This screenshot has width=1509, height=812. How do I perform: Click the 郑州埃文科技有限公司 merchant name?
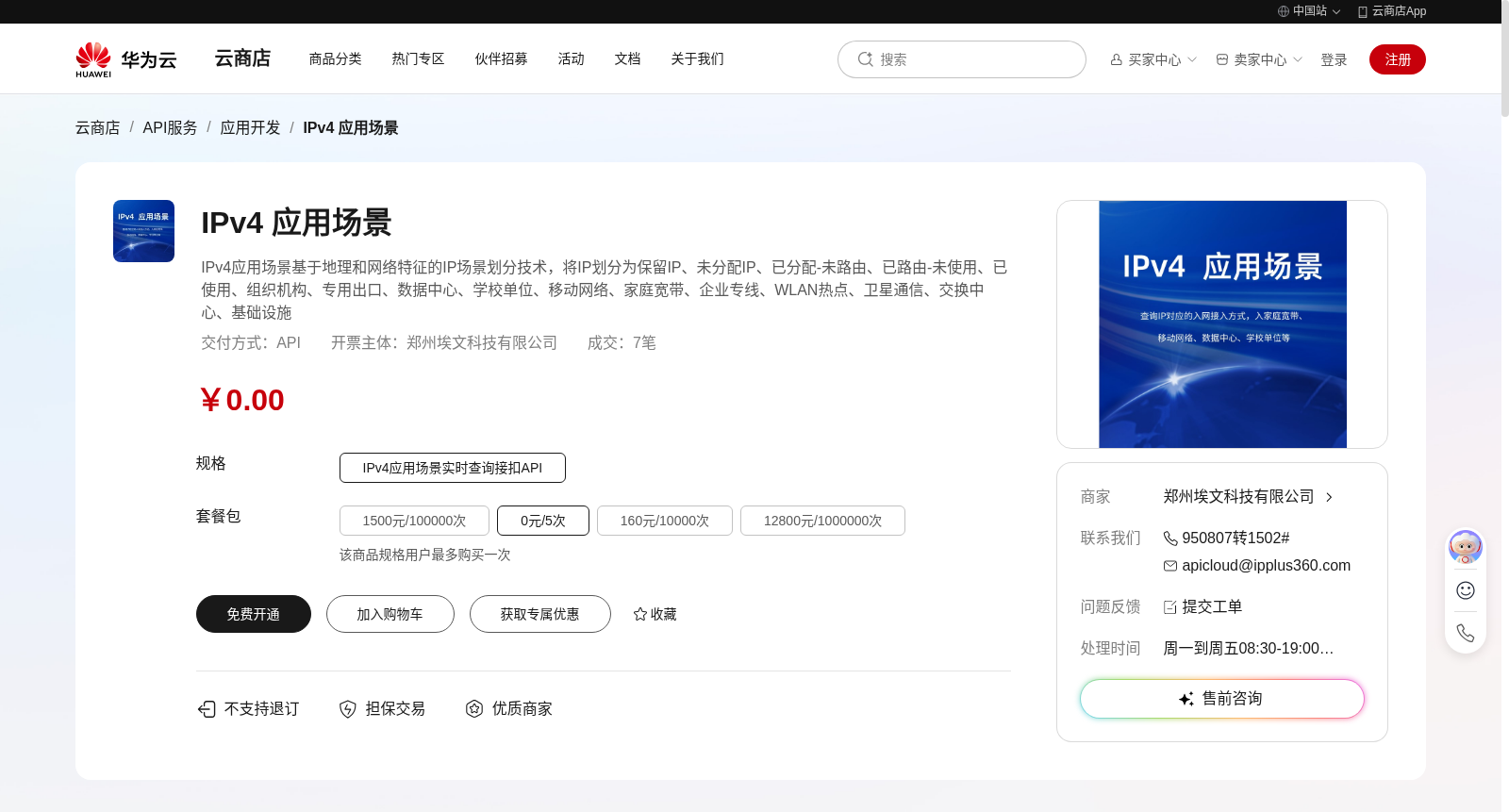click(1238, 497)
